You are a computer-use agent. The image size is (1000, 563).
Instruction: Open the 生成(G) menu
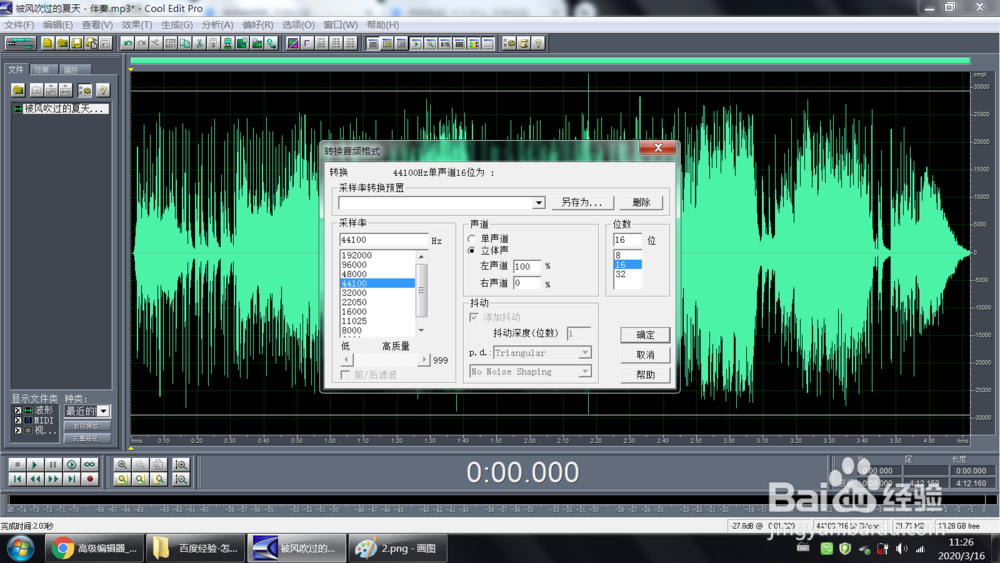click(177, 25)
